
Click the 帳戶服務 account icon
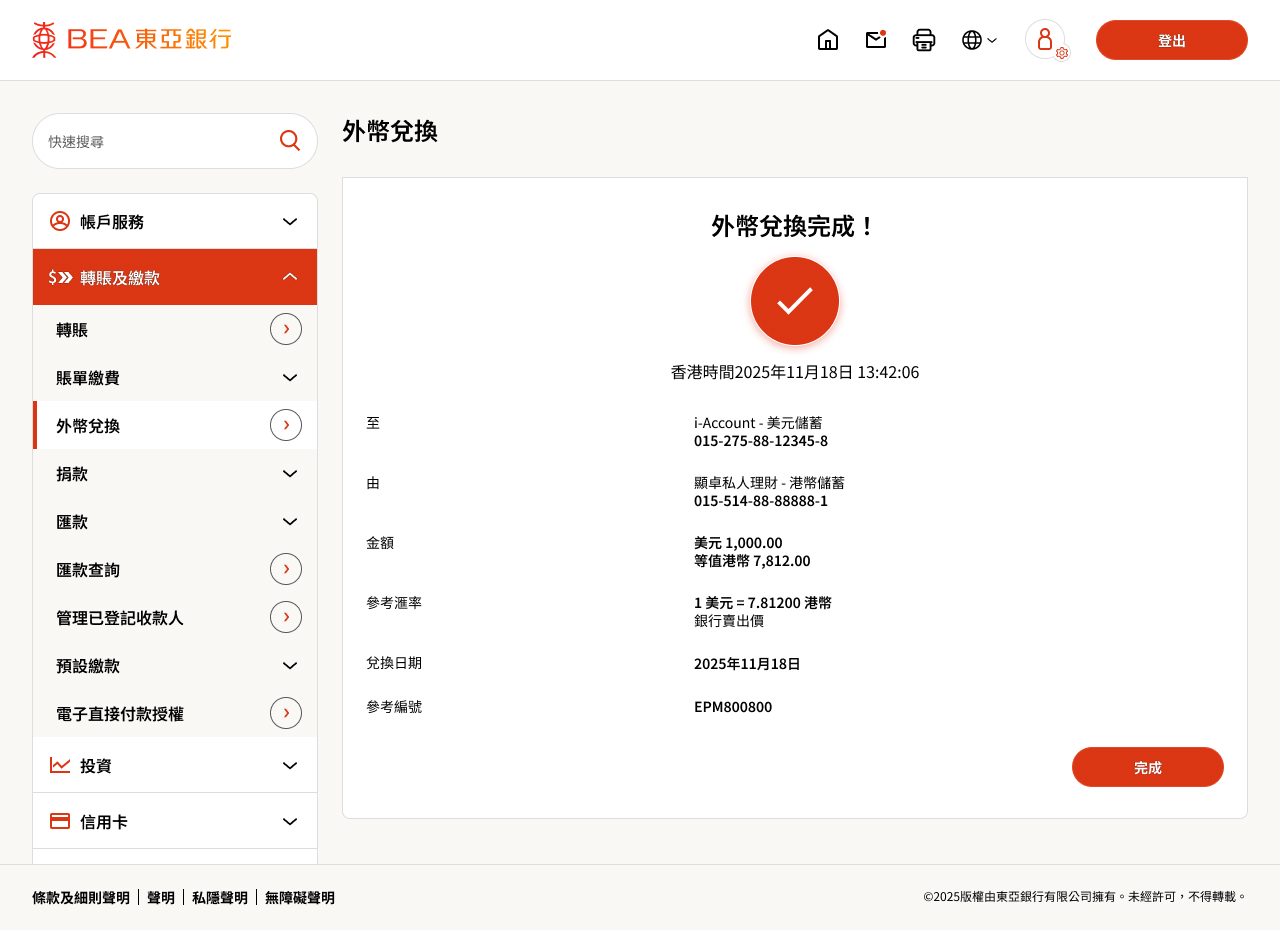(x=59, y=220)
